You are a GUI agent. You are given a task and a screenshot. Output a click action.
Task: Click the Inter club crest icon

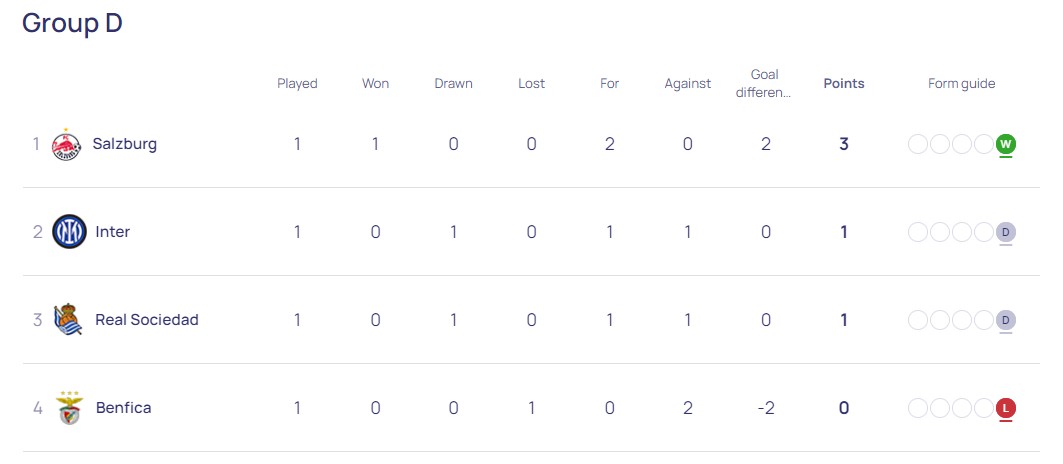[69, 232]
